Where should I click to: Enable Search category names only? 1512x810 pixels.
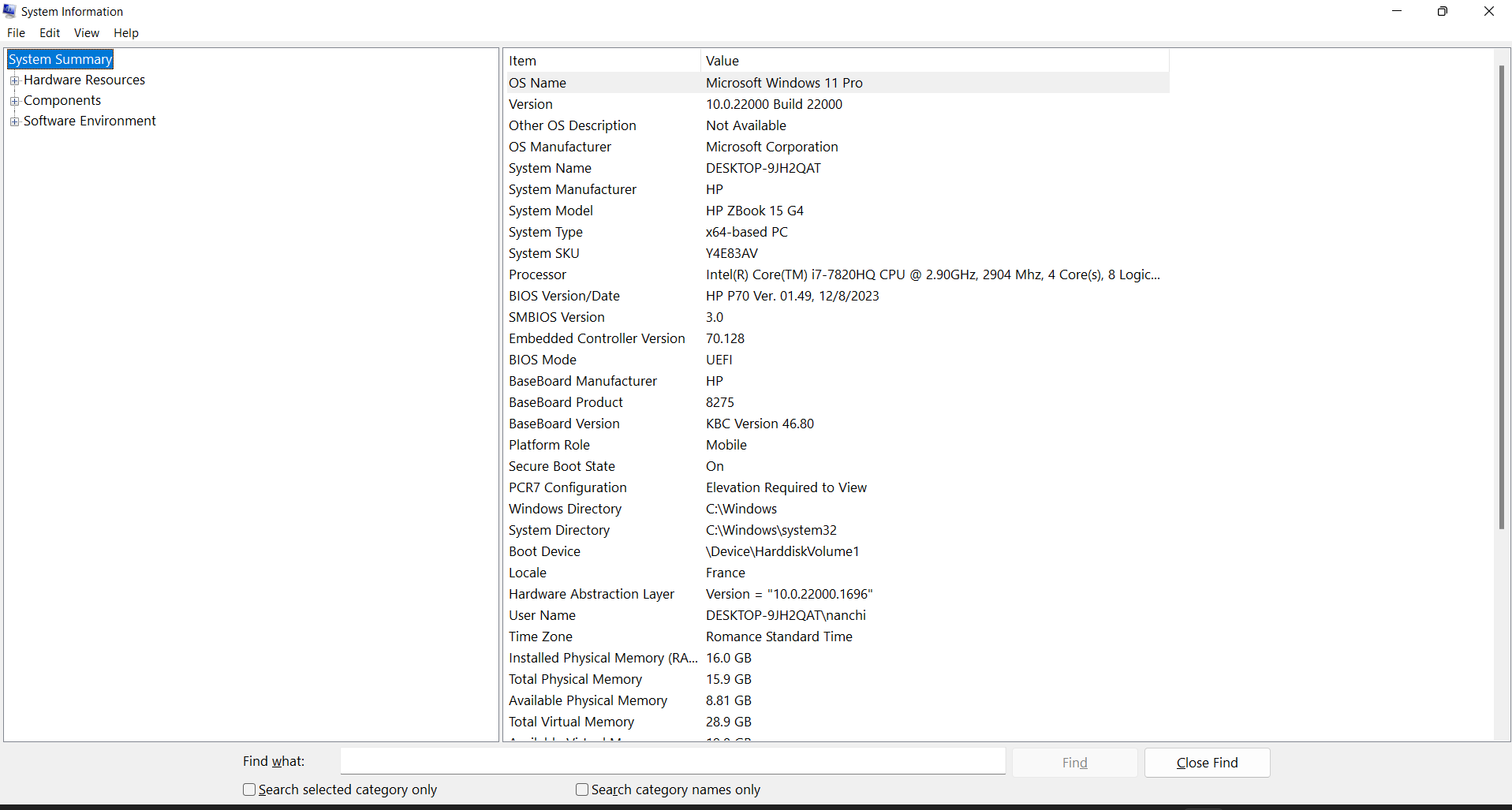582,789
